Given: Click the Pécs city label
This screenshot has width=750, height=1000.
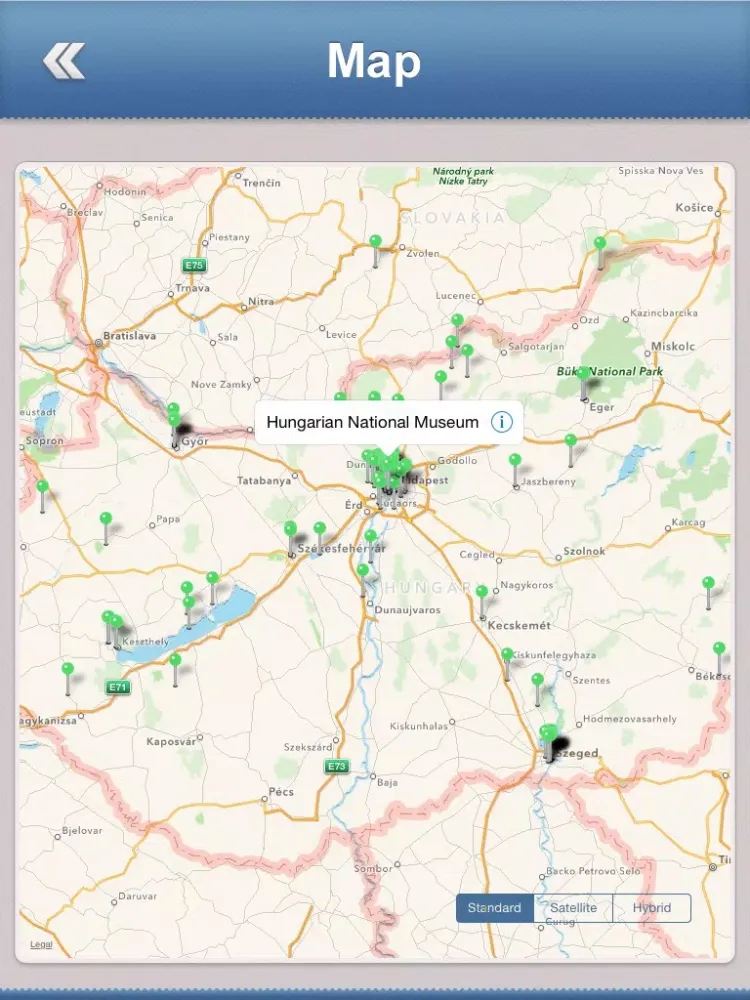Looking at the screenshot, I should point(281,791).
